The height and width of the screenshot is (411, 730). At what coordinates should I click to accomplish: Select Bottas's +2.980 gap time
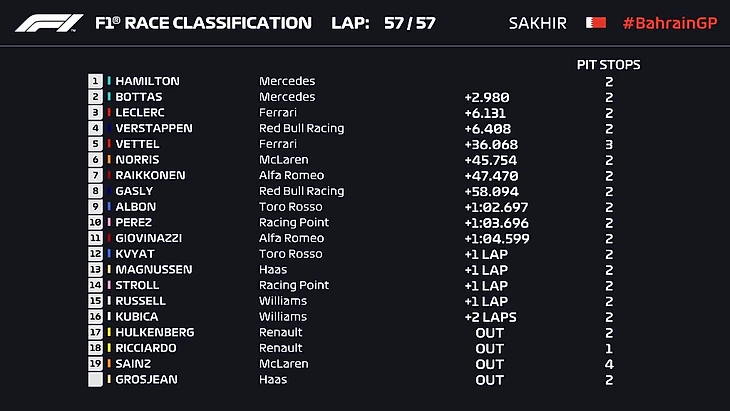[x=487, y=97]
